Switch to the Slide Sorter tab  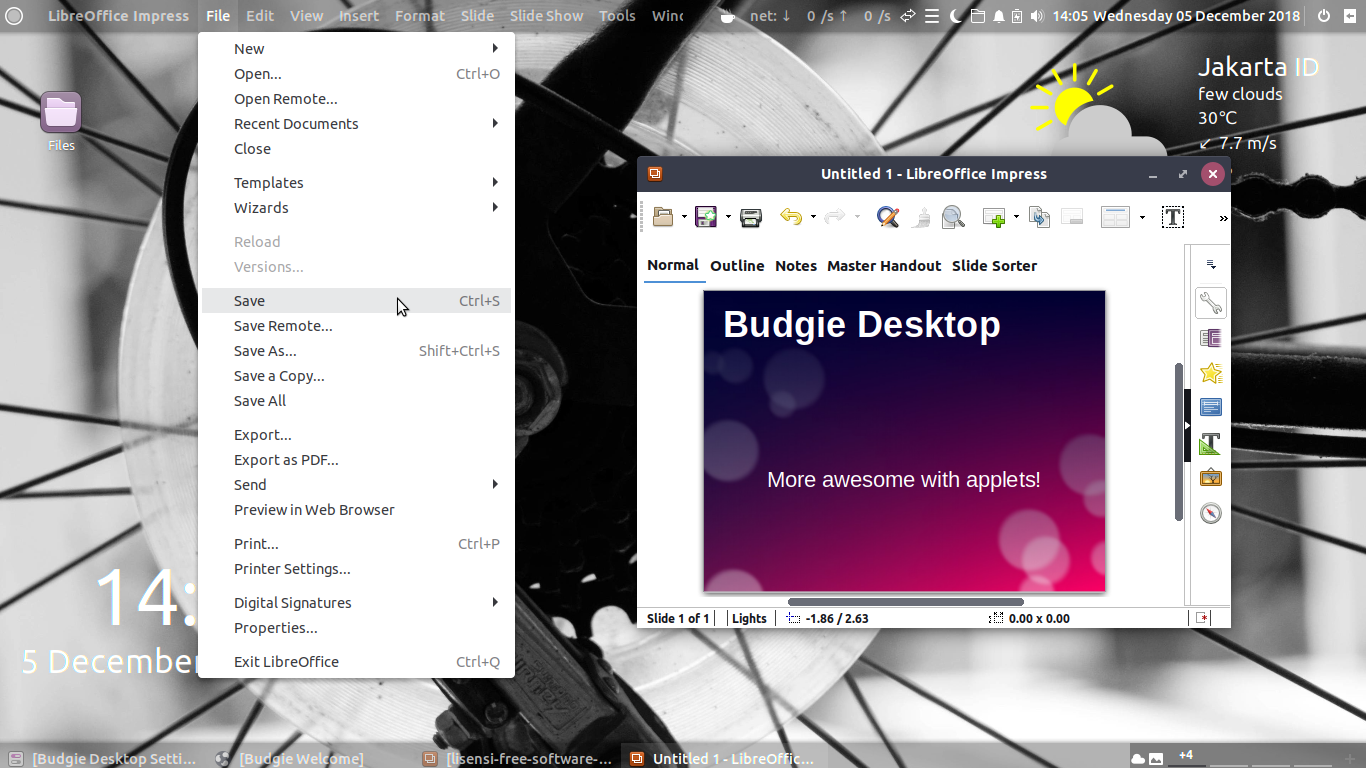click(x=994, y=266)
